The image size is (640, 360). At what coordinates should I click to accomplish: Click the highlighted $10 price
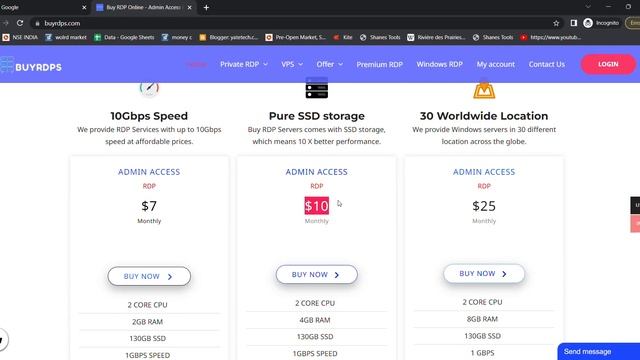(316, 206)
